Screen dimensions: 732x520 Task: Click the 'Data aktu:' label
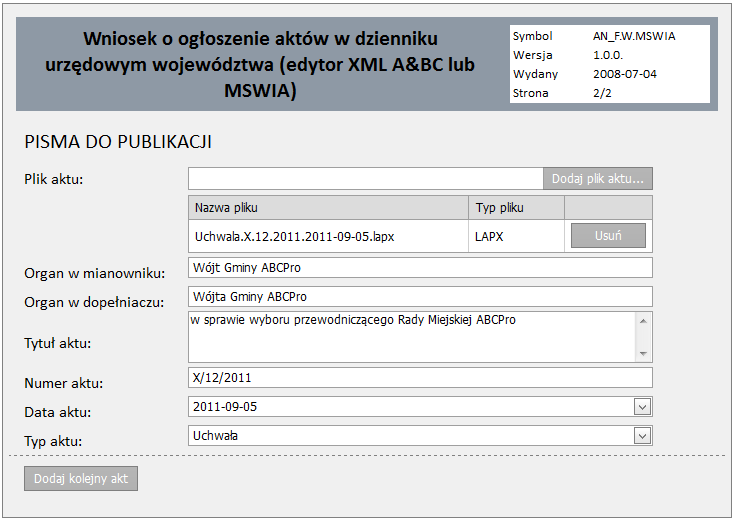click(x=57, y=413)
